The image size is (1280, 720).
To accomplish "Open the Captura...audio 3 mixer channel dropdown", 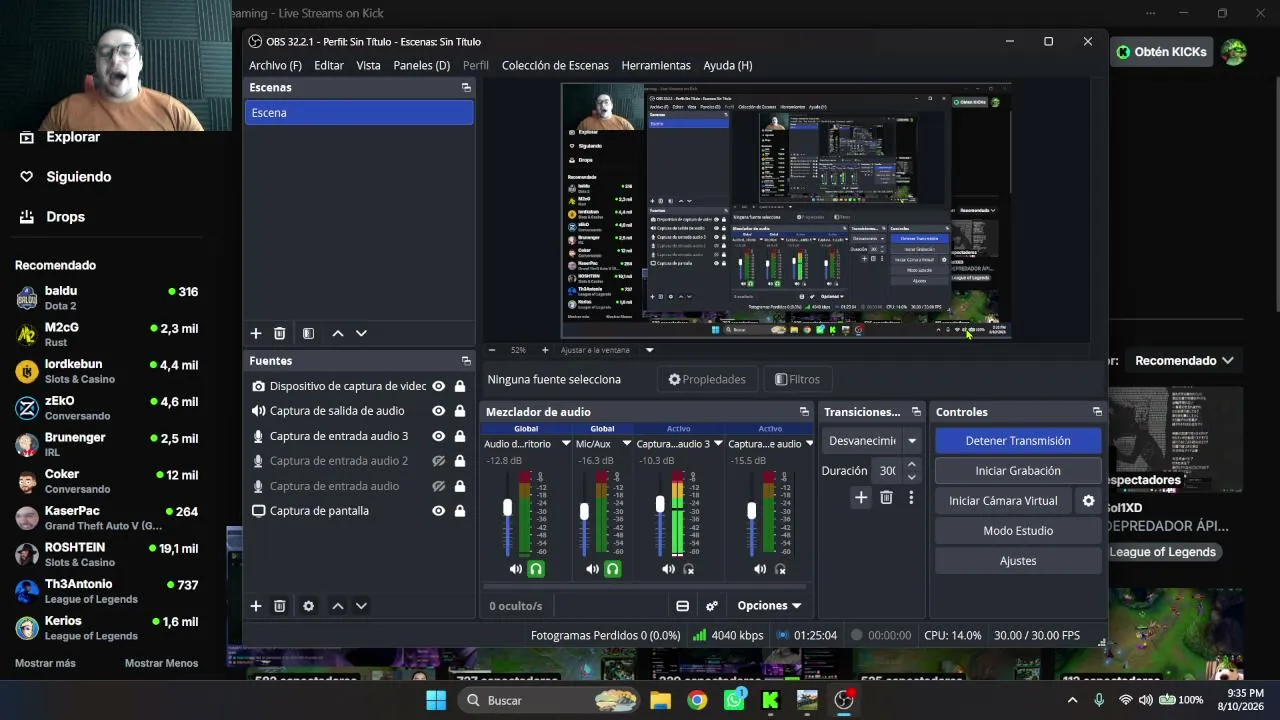I will pos(719,444).
